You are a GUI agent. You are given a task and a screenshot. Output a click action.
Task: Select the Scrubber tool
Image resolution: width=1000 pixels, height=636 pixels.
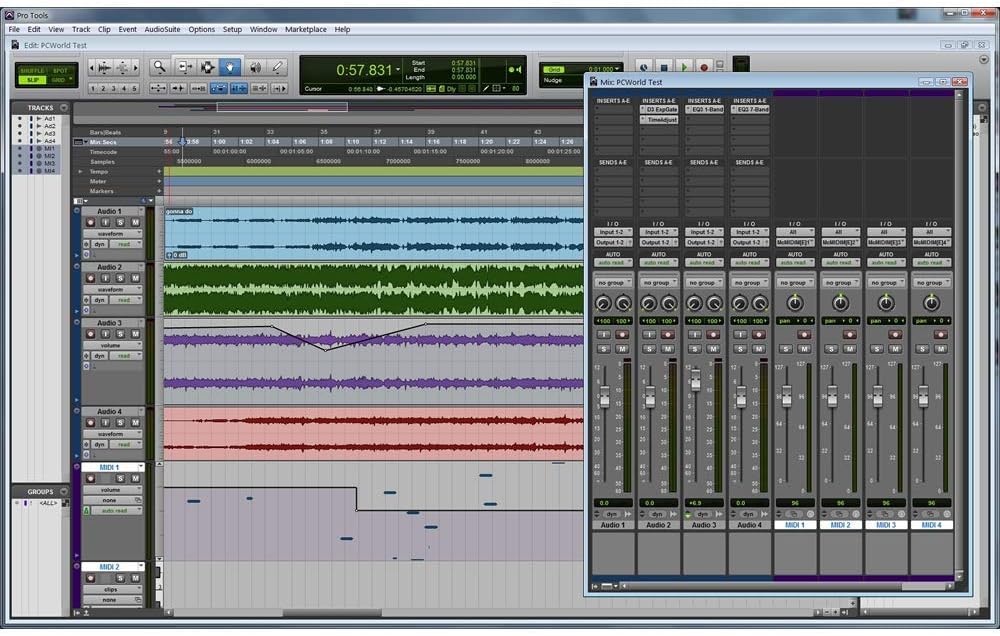(256, 66)
